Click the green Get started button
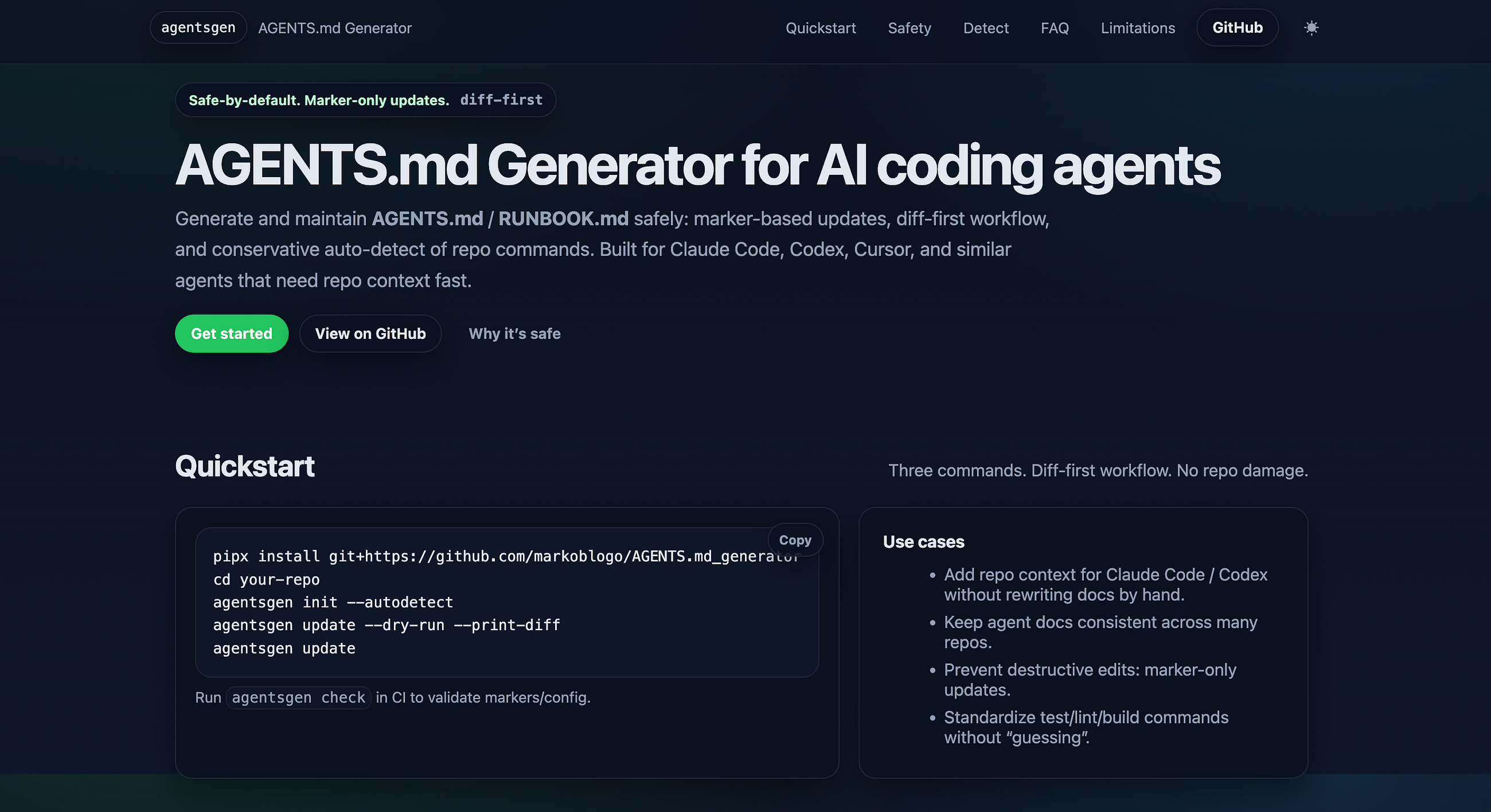This screenshot has width=1491, height=812. coord(232,333)
